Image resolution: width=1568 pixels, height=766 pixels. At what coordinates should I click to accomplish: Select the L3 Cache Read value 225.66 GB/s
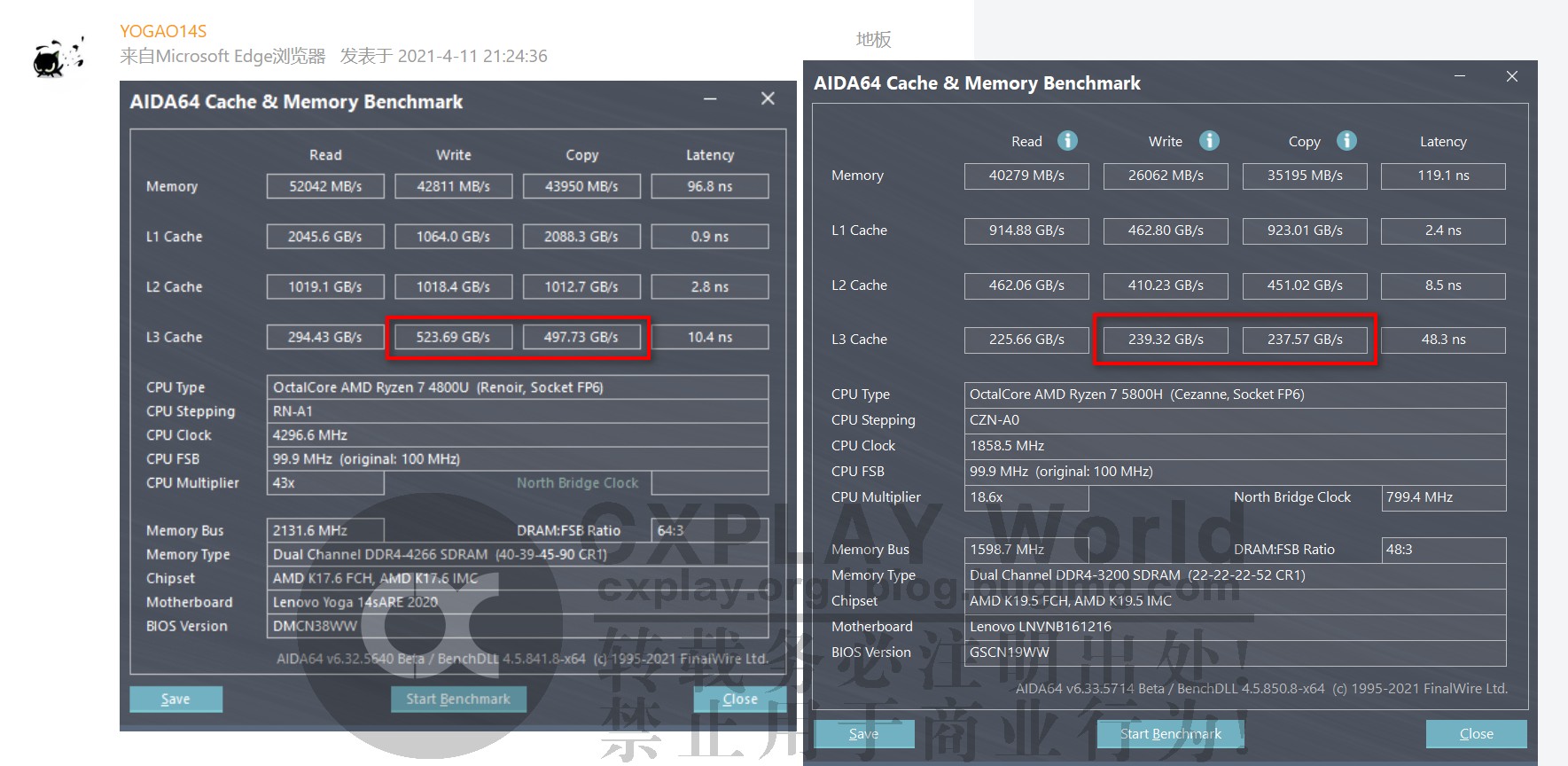[1026, 340]
